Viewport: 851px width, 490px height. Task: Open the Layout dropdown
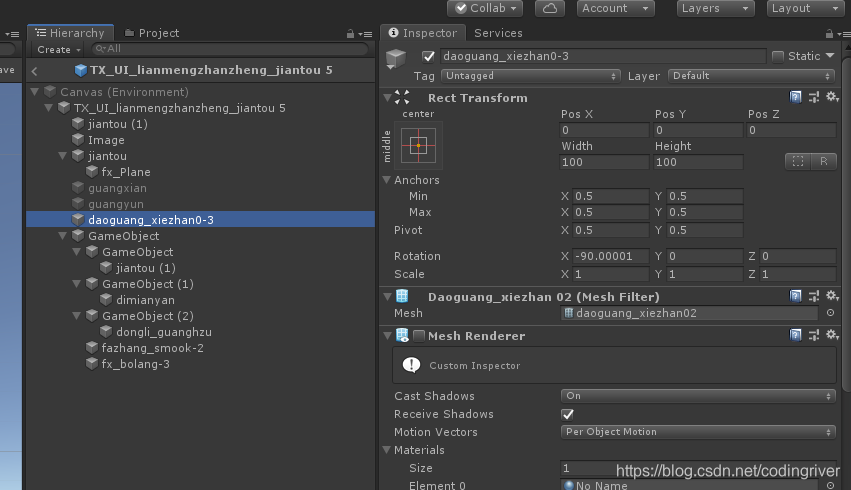click(805, 8)
